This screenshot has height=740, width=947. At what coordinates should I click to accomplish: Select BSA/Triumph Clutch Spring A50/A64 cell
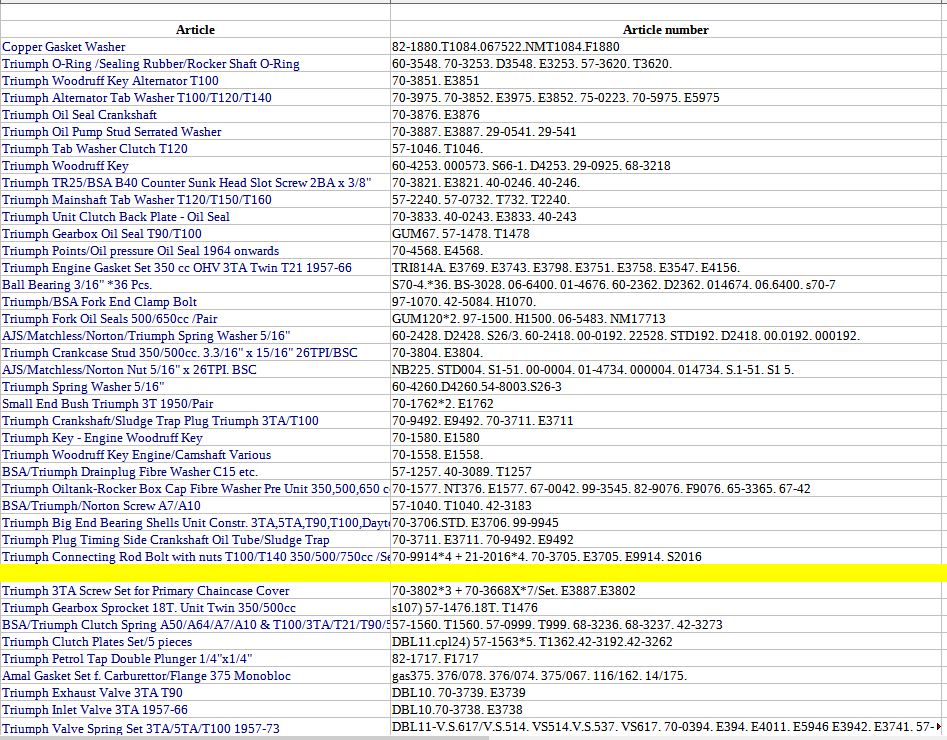tap(195, 624)
